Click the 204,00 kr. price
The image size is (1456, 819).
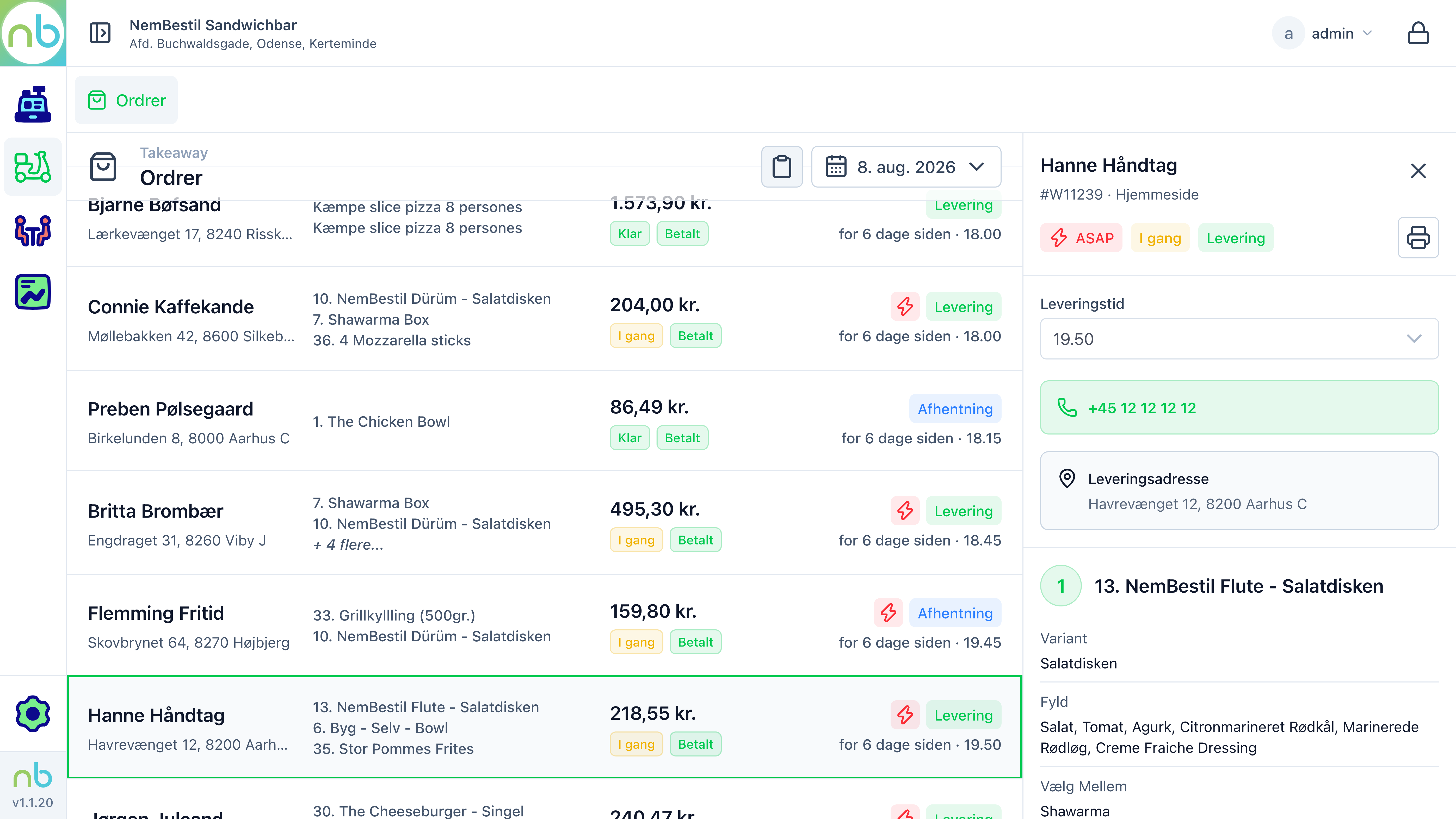[x=655, y=305]
